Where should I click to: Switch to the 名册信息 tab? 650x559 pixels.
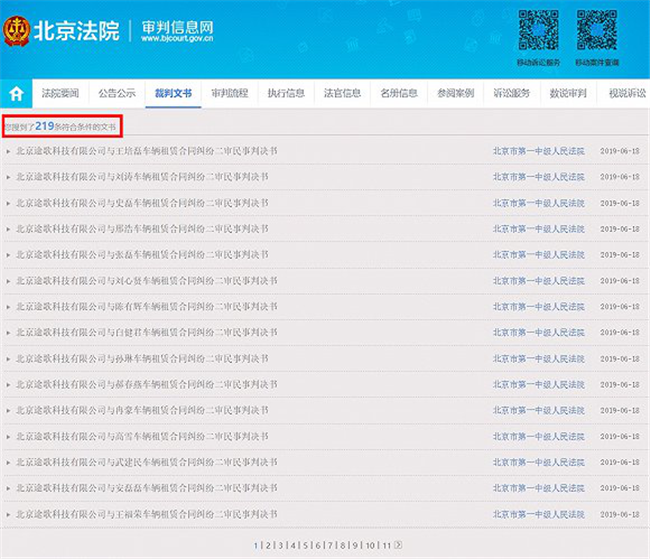pyautogui.click(x=399, y=93)
